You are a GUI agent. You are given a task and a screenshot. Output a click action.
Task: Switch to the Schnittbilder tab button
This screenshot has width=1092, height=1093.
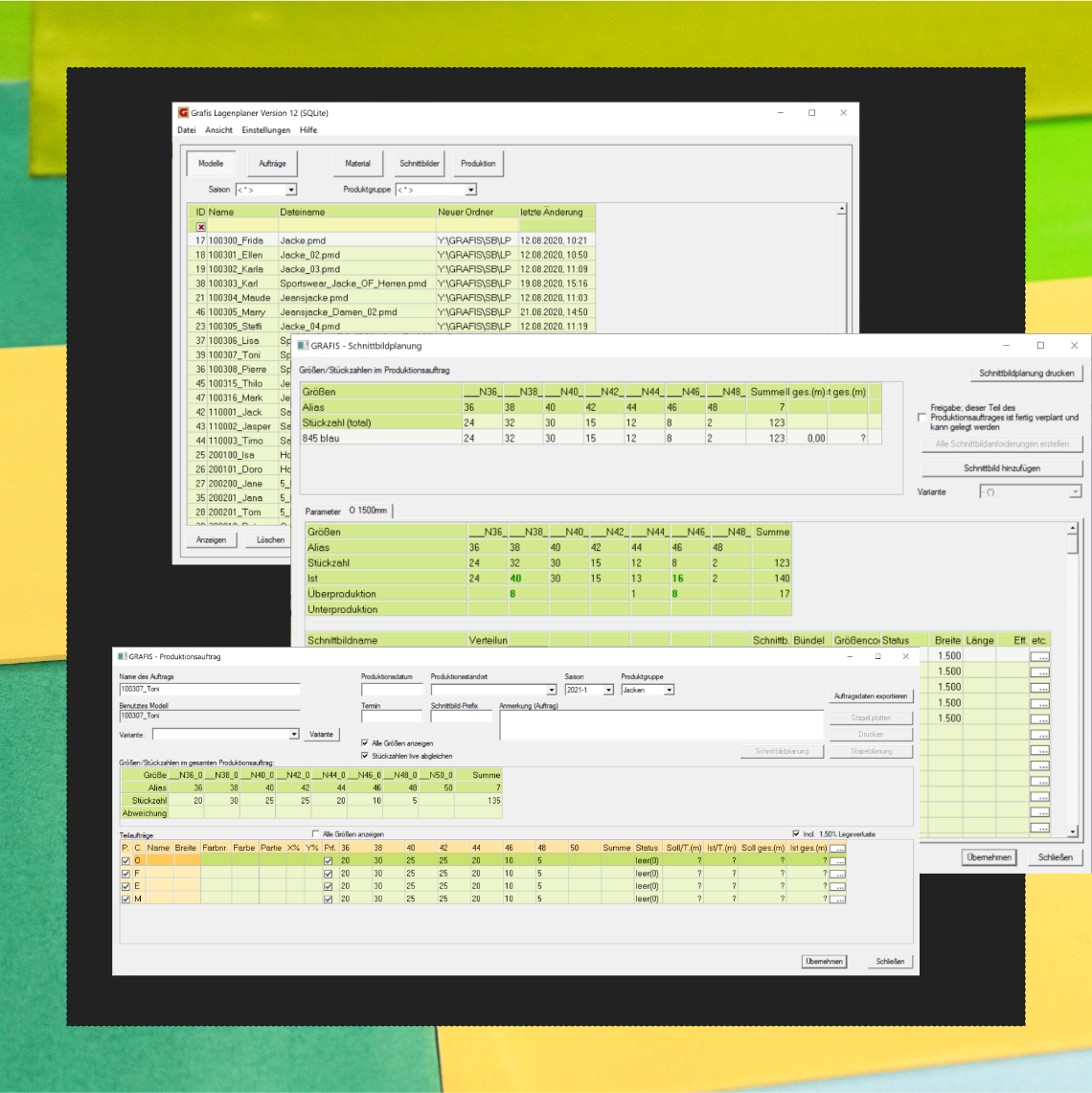tap(420, 164)
